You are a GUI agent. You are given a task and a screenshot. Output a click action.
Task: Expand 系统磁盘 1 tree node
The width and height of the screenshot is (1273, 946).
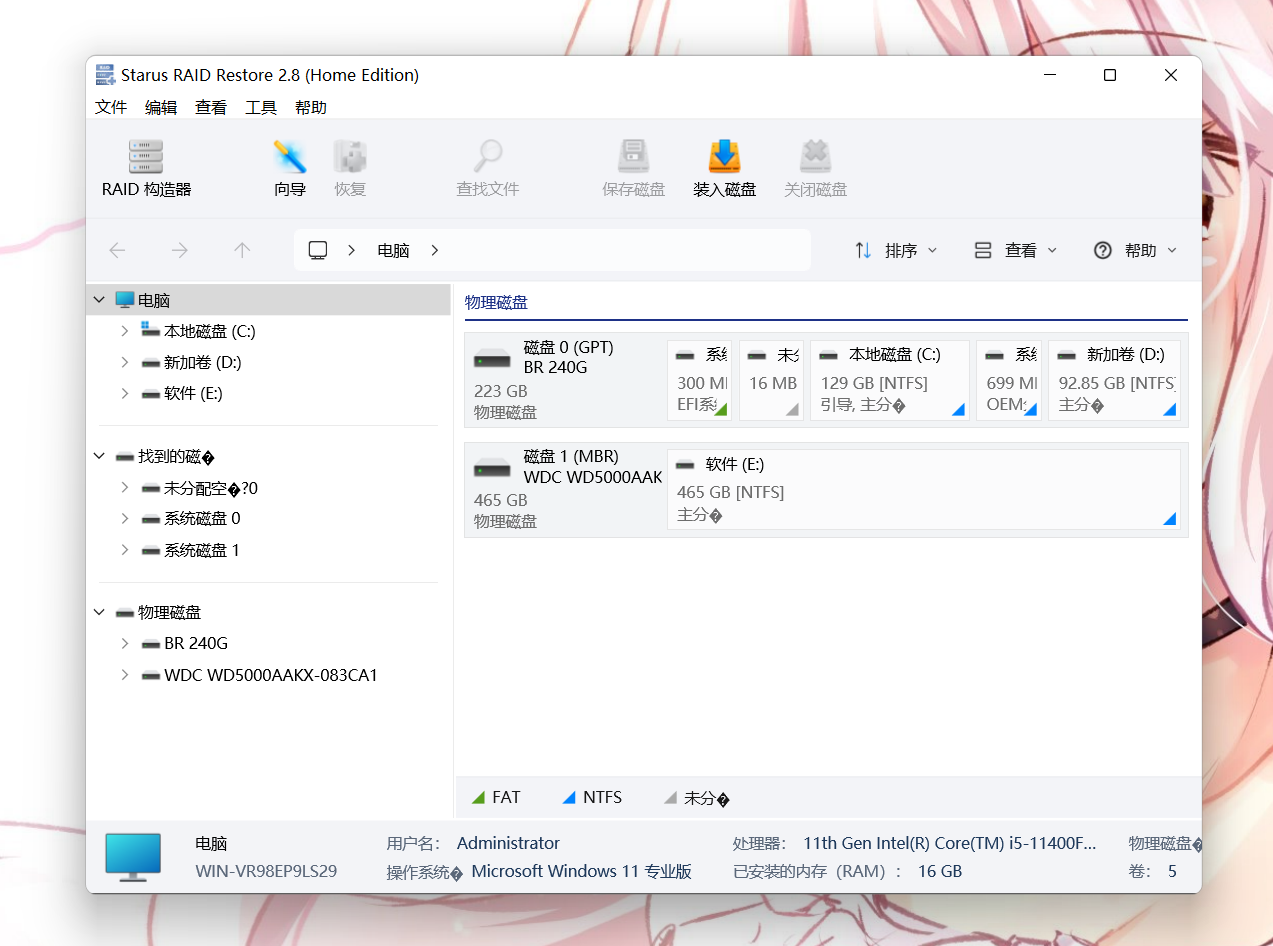coord(124,550)
